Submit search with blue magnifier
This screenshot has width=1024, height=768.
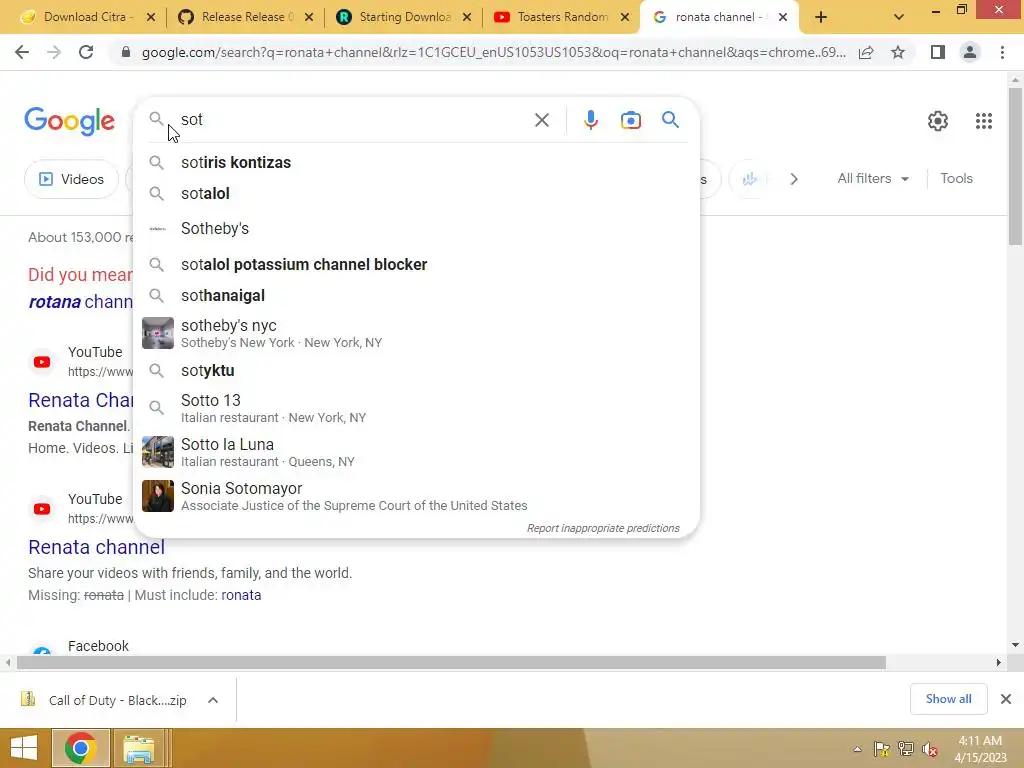(x=670, y=120)
